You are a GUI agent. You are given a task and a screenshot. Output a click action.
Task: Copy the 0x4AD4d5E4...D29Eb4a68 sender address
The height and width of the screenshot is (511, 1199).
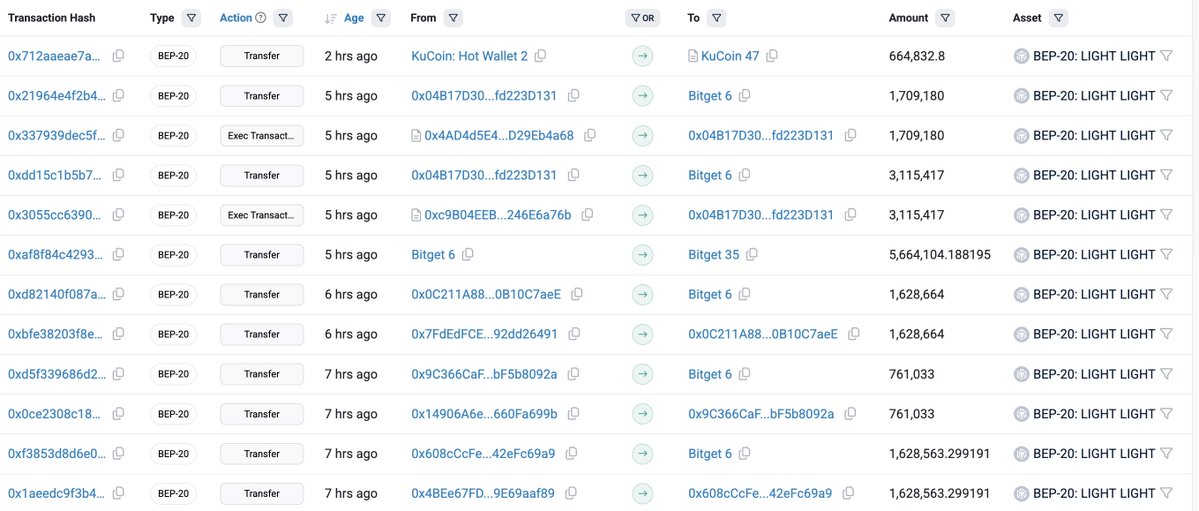588,135
